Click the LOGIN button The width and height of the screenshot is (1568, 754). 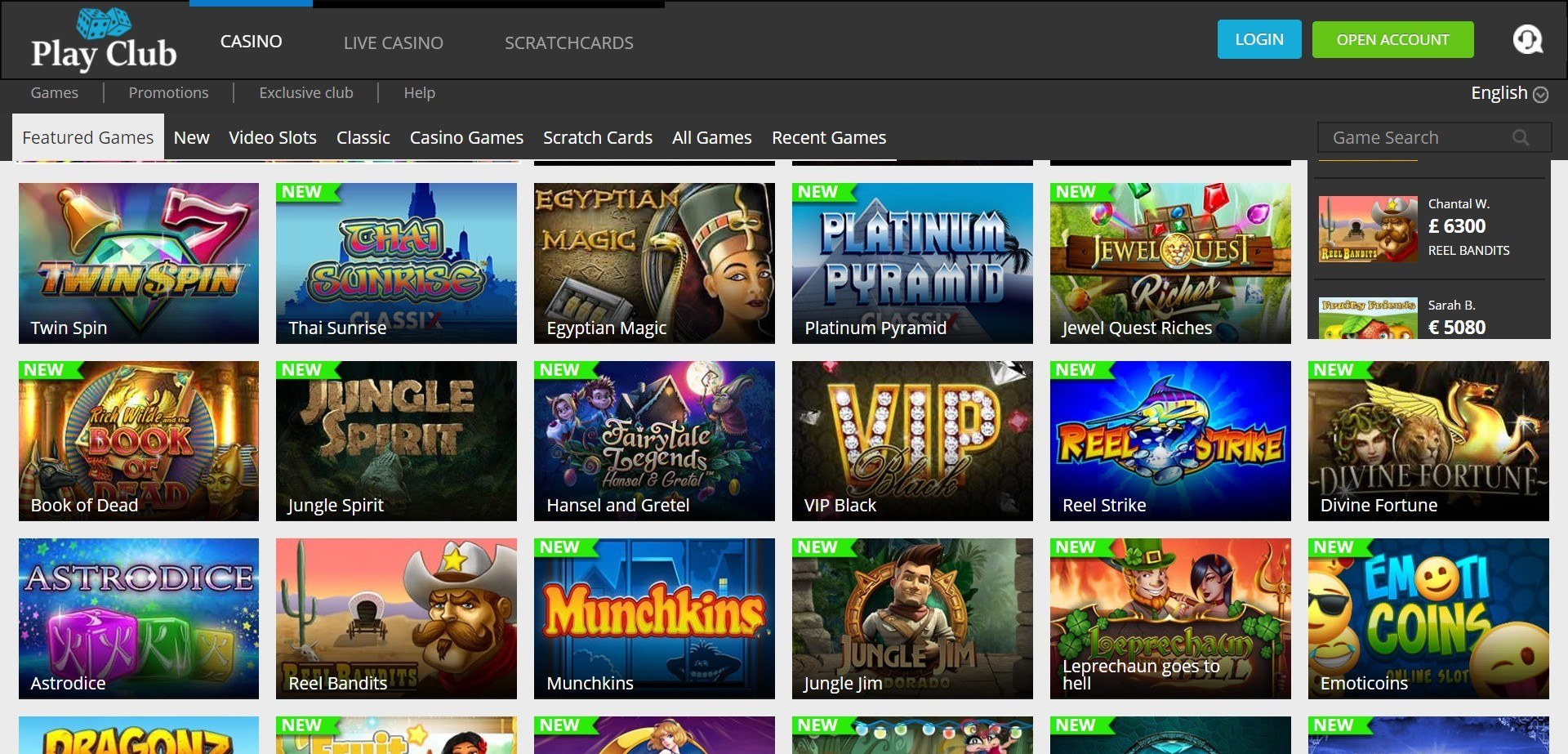(x=1258, y=39)
